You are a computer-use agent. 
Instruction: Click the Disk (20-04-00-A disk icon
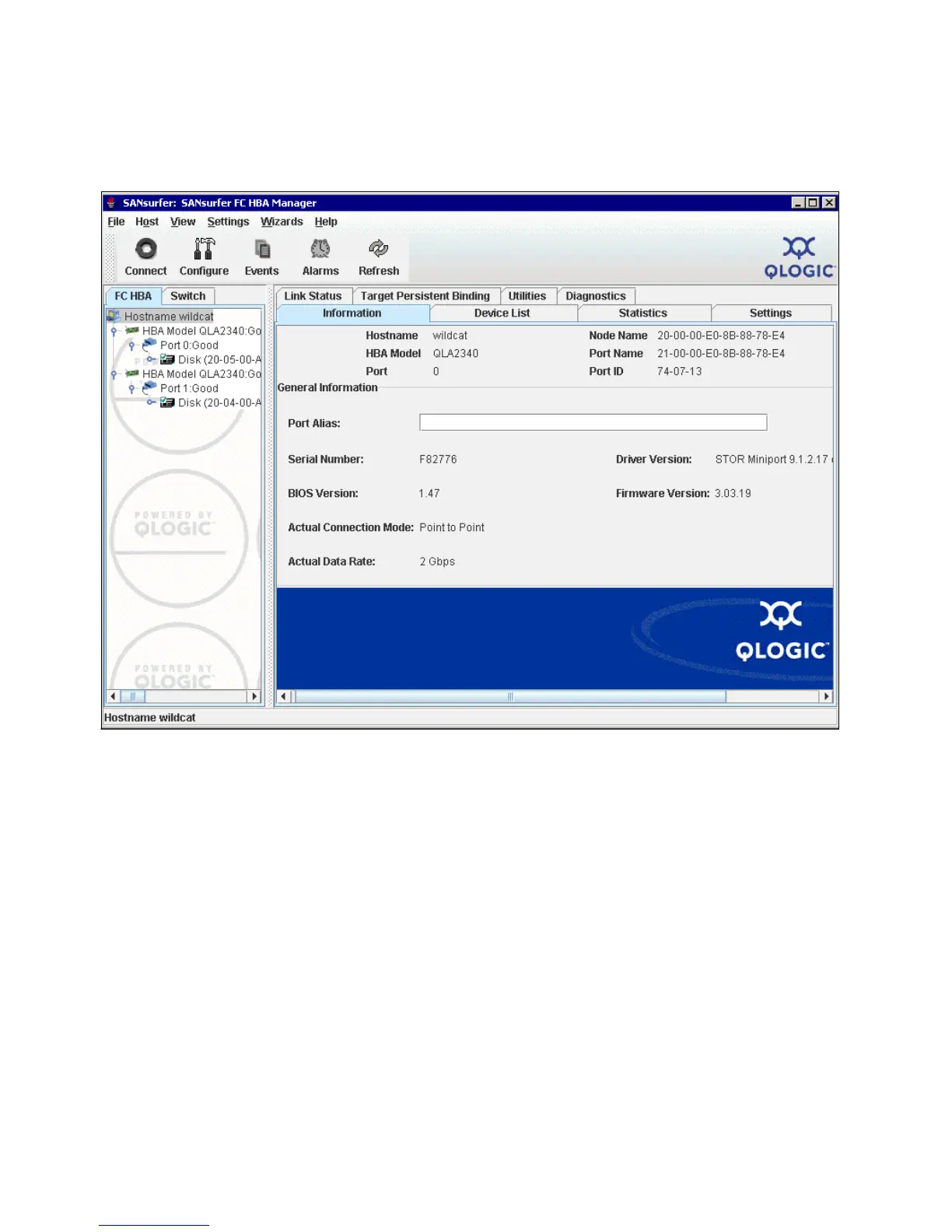167,402
